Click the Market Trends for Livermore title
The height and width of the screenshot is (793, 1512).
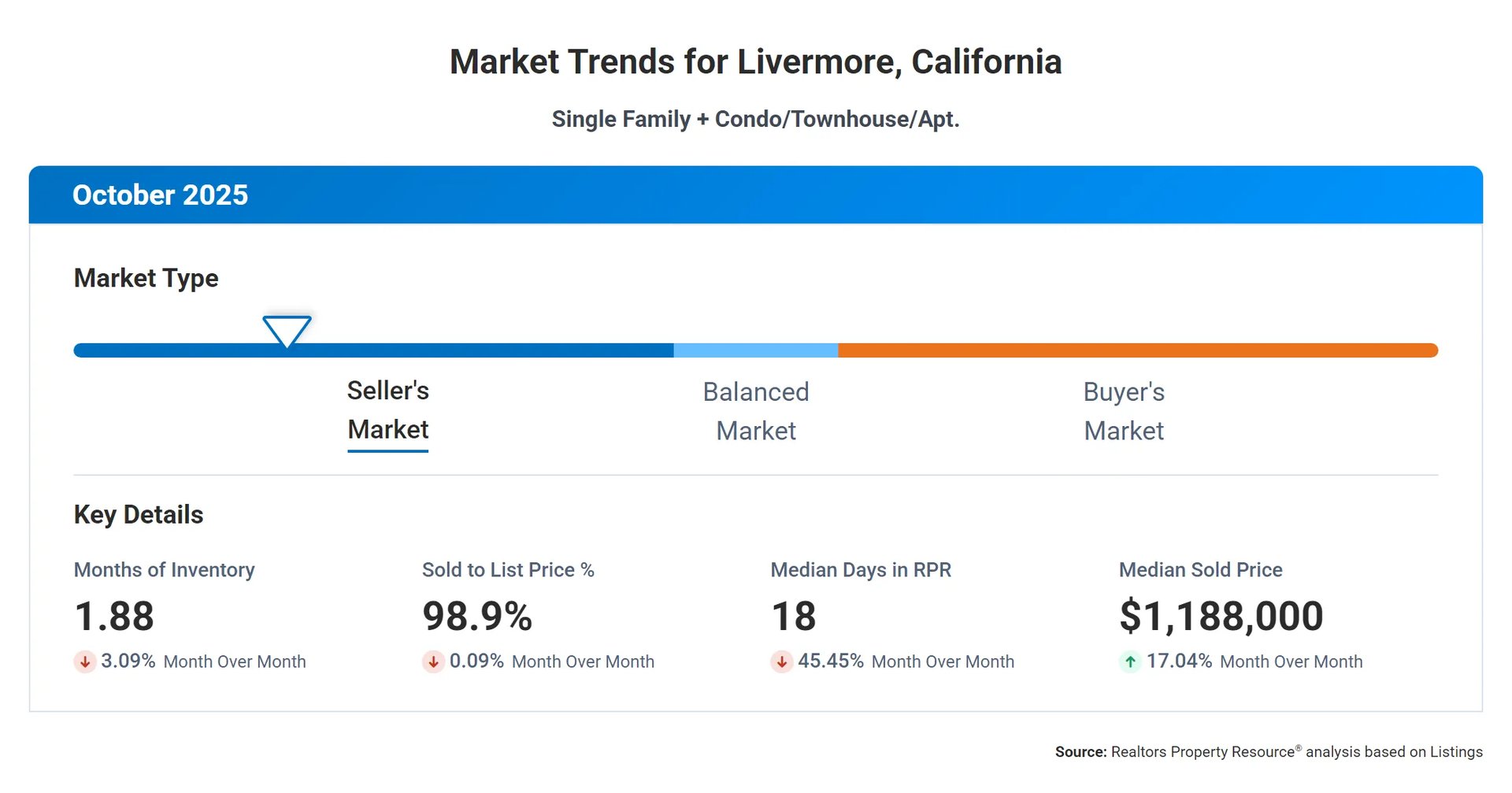(755, 62)
